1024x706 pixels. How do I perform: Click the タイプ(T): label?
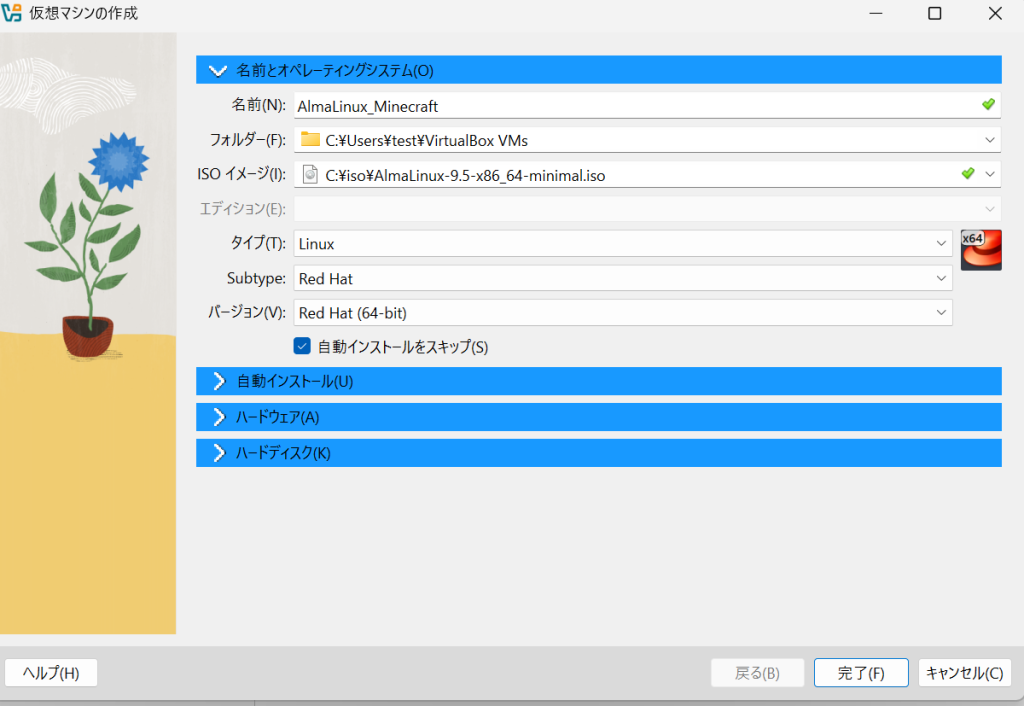pos(258,243)
